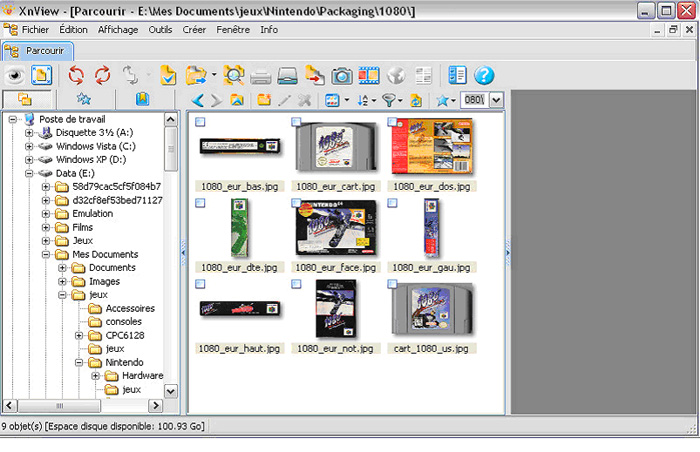Image resolution: width=700 pixels, height=452 pixels.
Task: Tick checkbox on 1080_eur_bas.jpg thumbnail
Action: coord(200,122)
